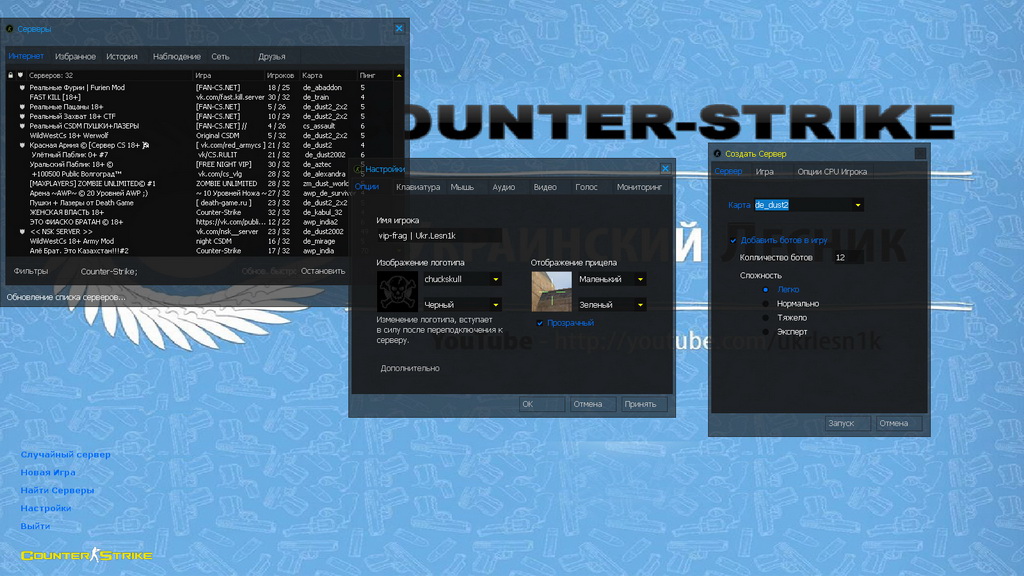
Task: Select the Тяжело difficulty radio button
Action: pyautogui.click(x=765, y=318)
